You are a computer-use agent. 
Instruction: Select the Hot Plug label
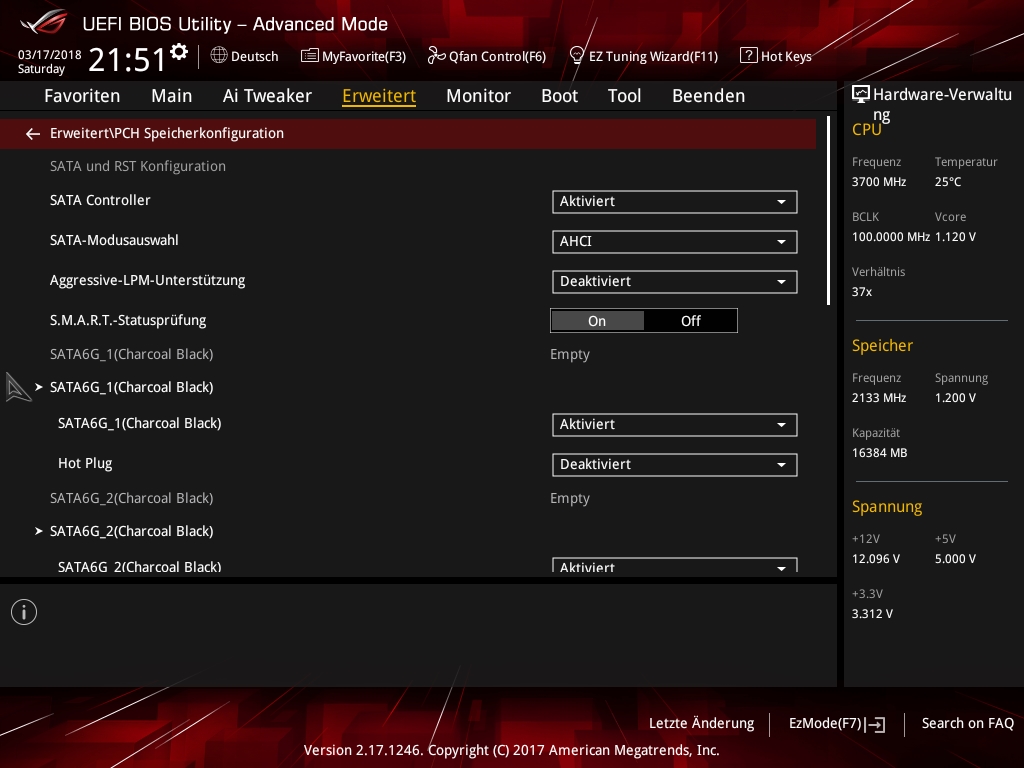coord(85,463)
